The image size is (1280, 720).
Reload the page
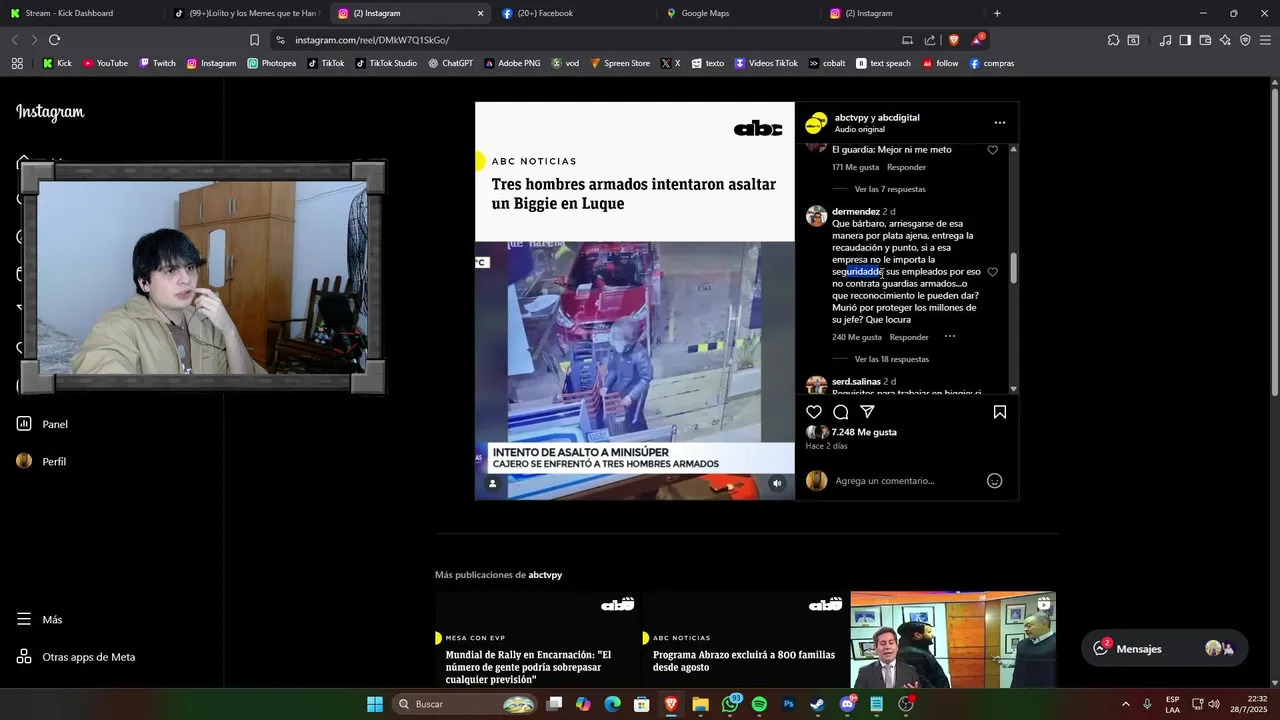click(55, 40)
